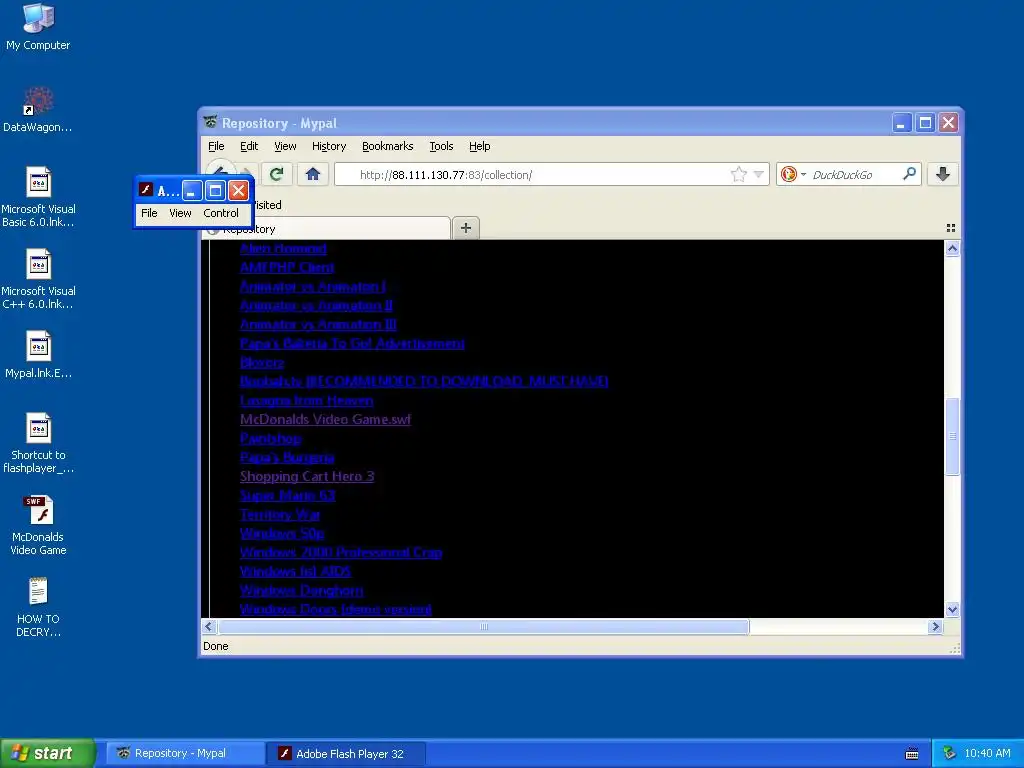The height and width of the screenshot is (768, 1024).
Task: Open the Super Mario 63 link
Action: [x=287, y=495]
